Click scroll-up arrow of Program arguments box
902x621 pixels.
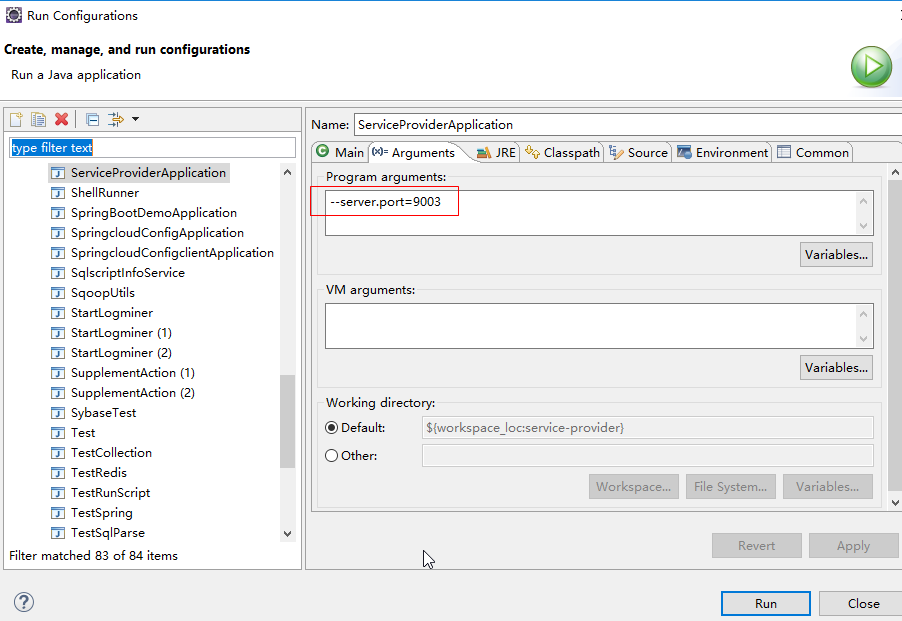pos(863,201)
